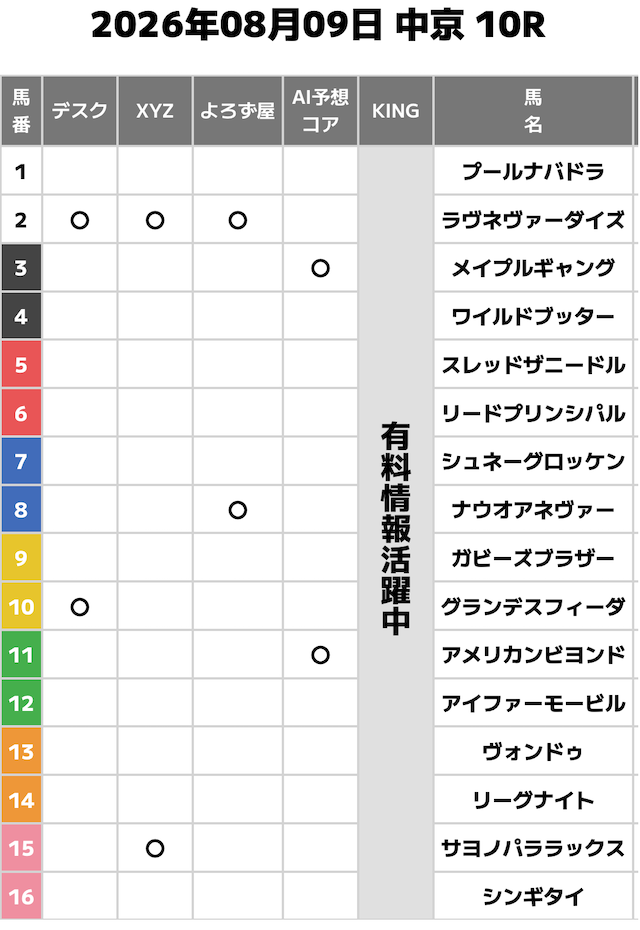Image resolution: width=640 pixels, height=930 pixels.
Task: Click the AI予想コア circle for horse 3
Action: [x=320, y=269]
